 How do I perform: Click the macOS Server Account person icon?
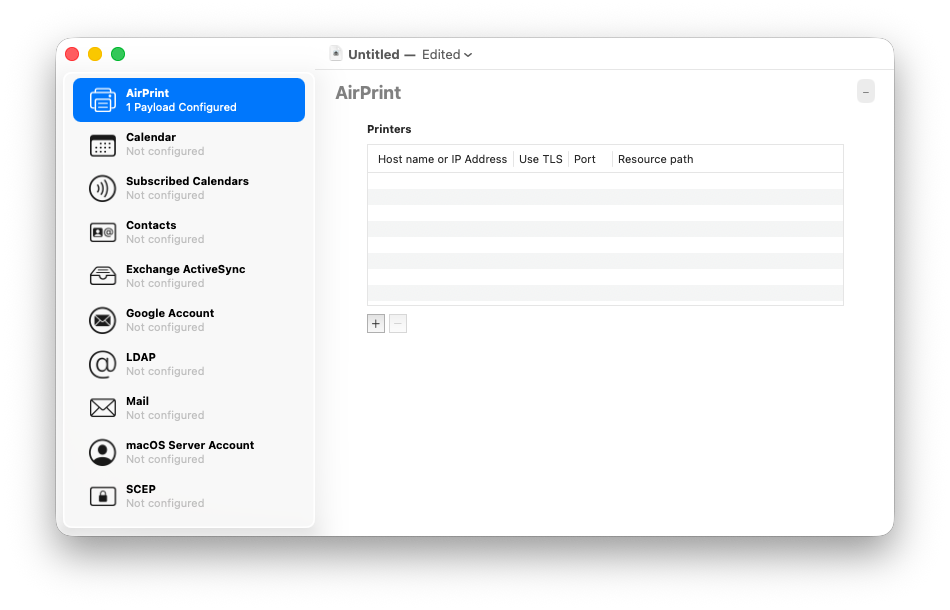click(102, 452)
